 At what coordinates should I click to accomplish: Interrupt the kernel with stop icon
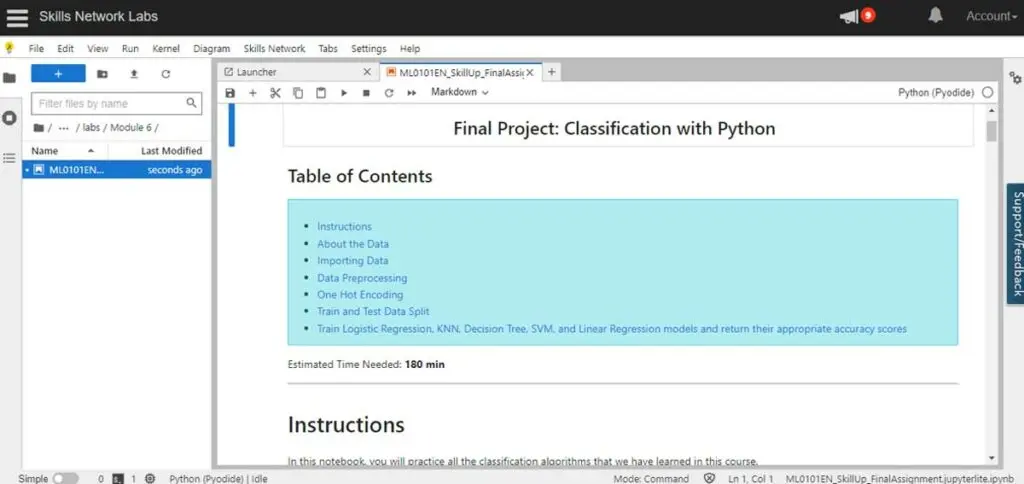point(366,93)
